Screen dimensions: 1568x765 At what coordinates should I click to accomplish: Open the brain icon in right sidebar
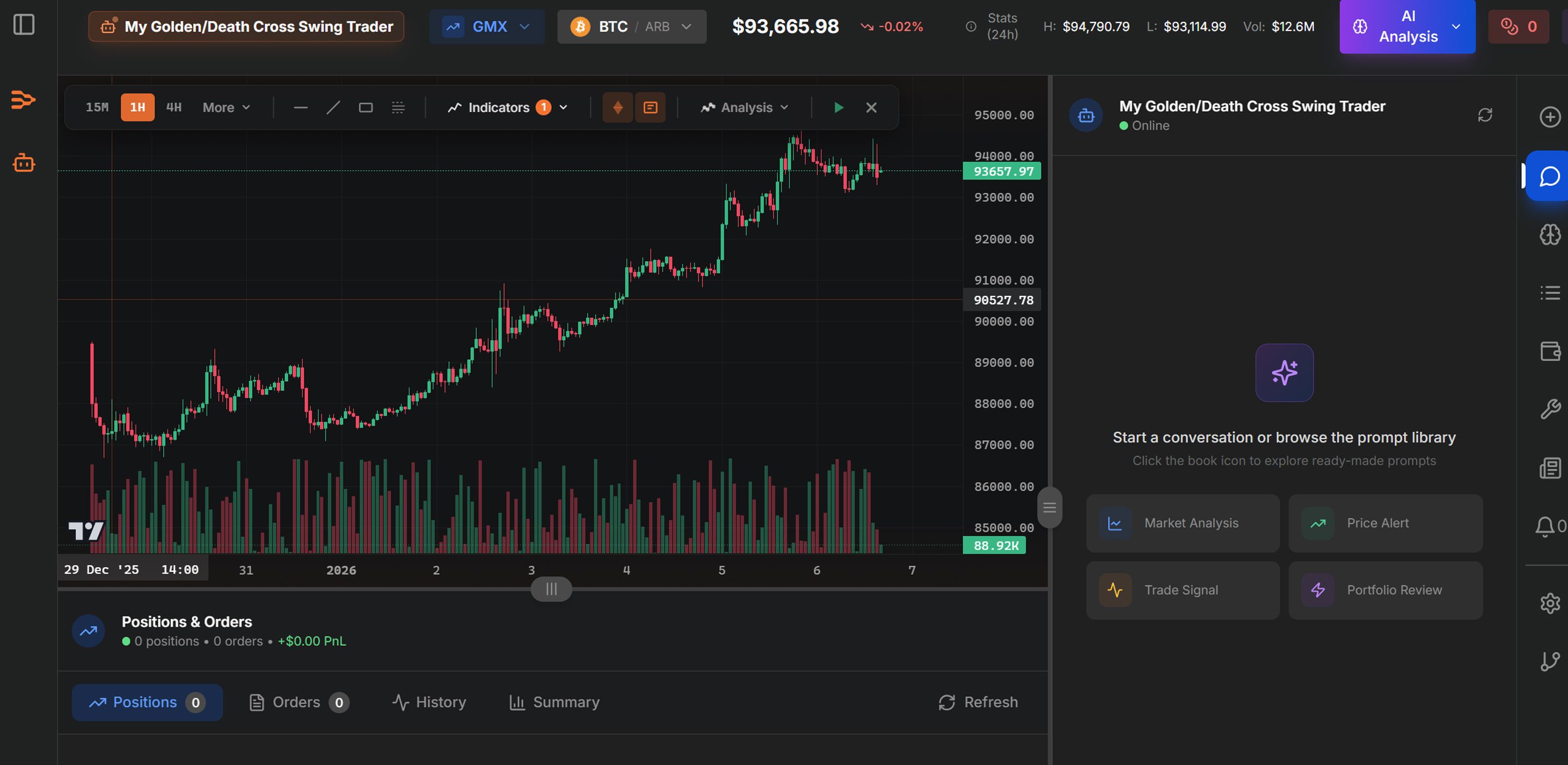(1550, 234)
